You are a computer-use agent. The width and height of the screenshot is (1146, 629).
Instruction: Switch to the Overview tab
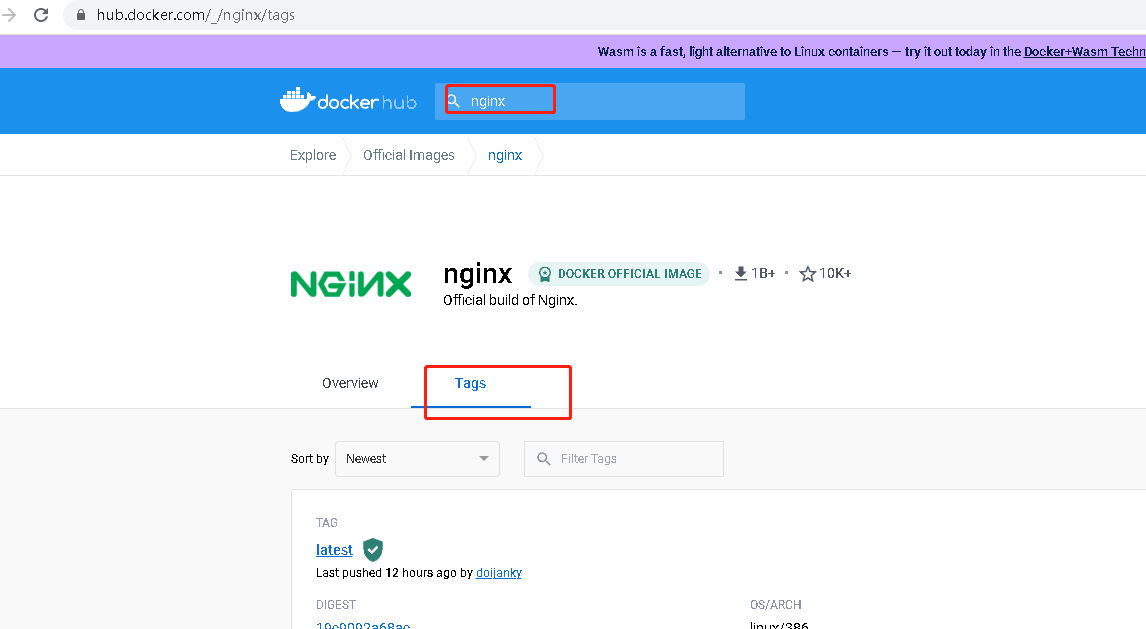350,384
